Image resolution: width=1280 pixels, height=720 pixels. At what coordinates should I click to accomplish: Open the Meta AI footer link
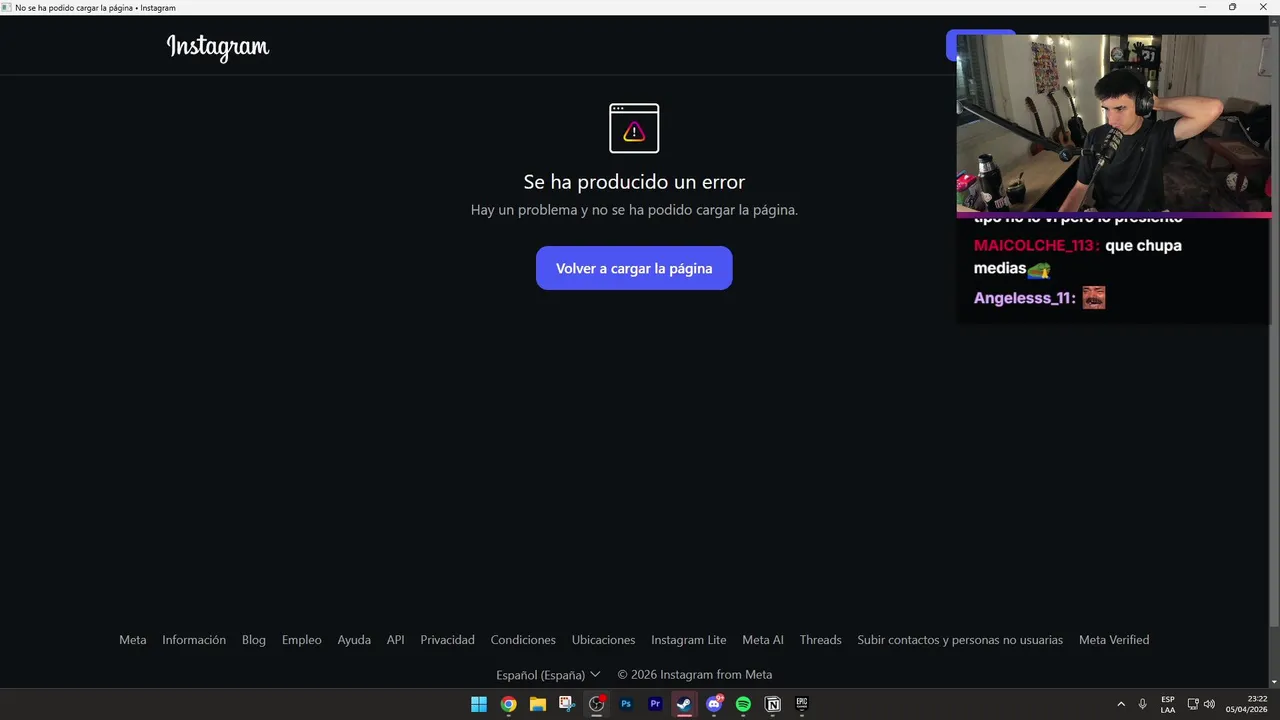coord(763,640)
